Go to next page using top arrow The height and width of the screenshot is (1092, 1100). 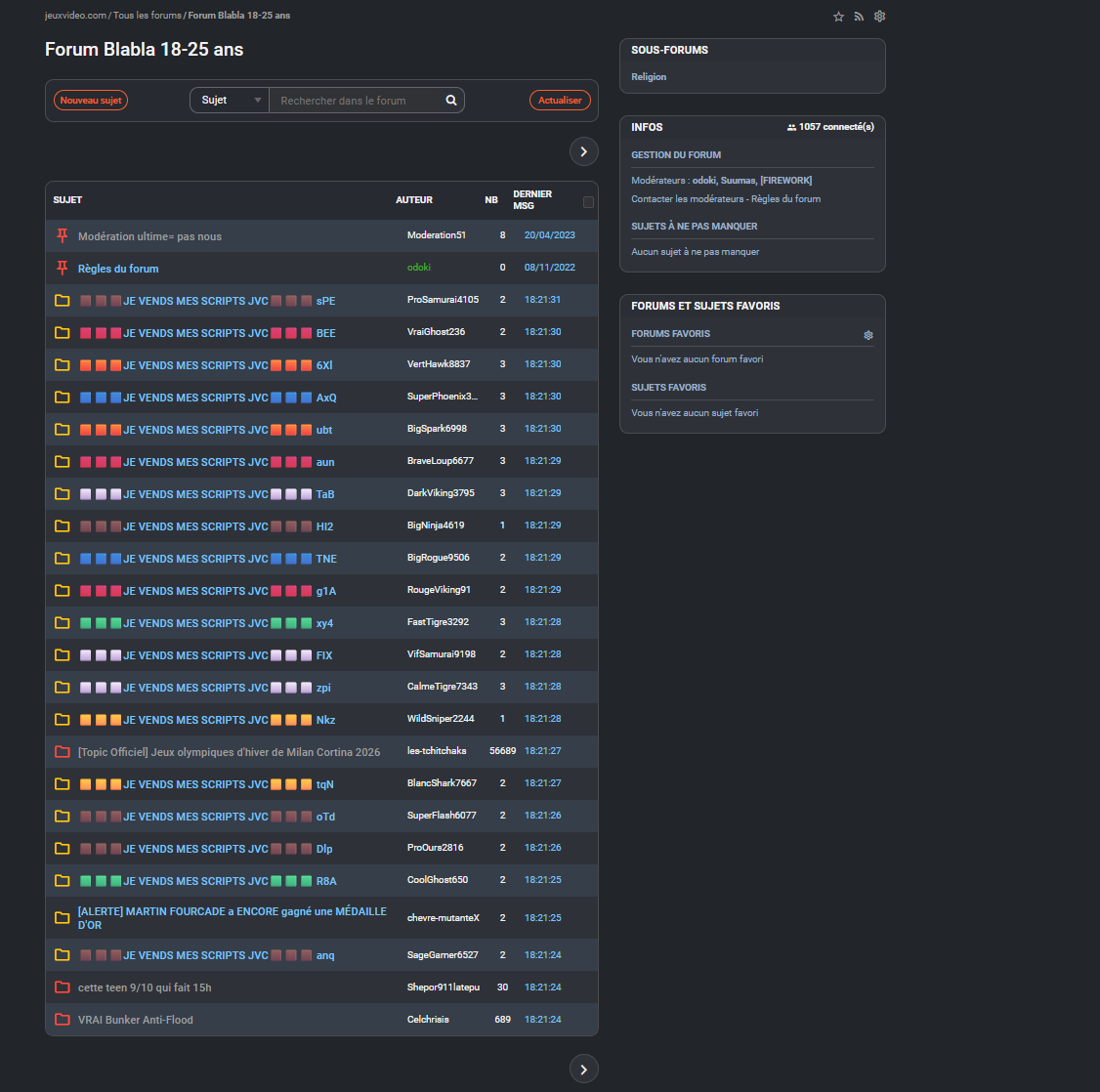pos(583,151)
